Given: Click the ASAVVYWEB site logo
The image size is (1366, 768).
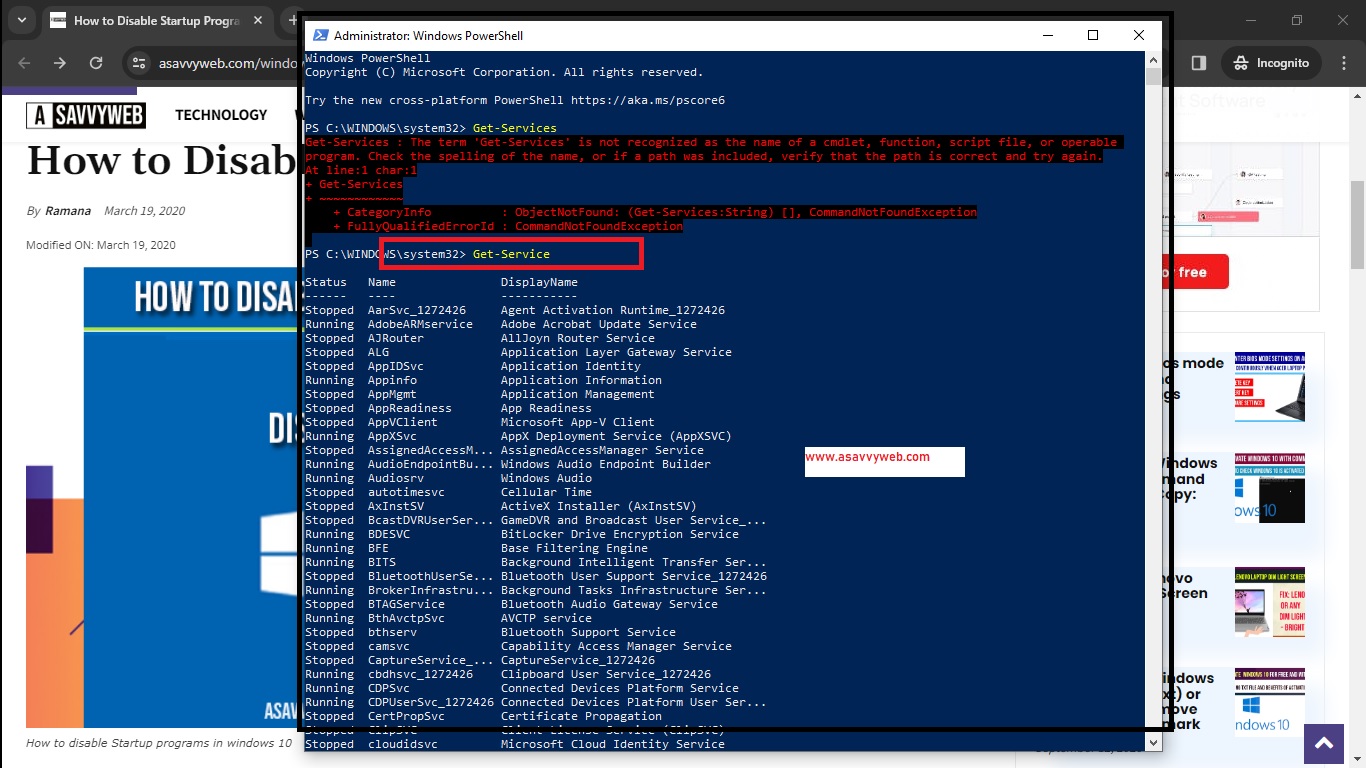Looking at the screenshot, I should (x=86, y=115).
